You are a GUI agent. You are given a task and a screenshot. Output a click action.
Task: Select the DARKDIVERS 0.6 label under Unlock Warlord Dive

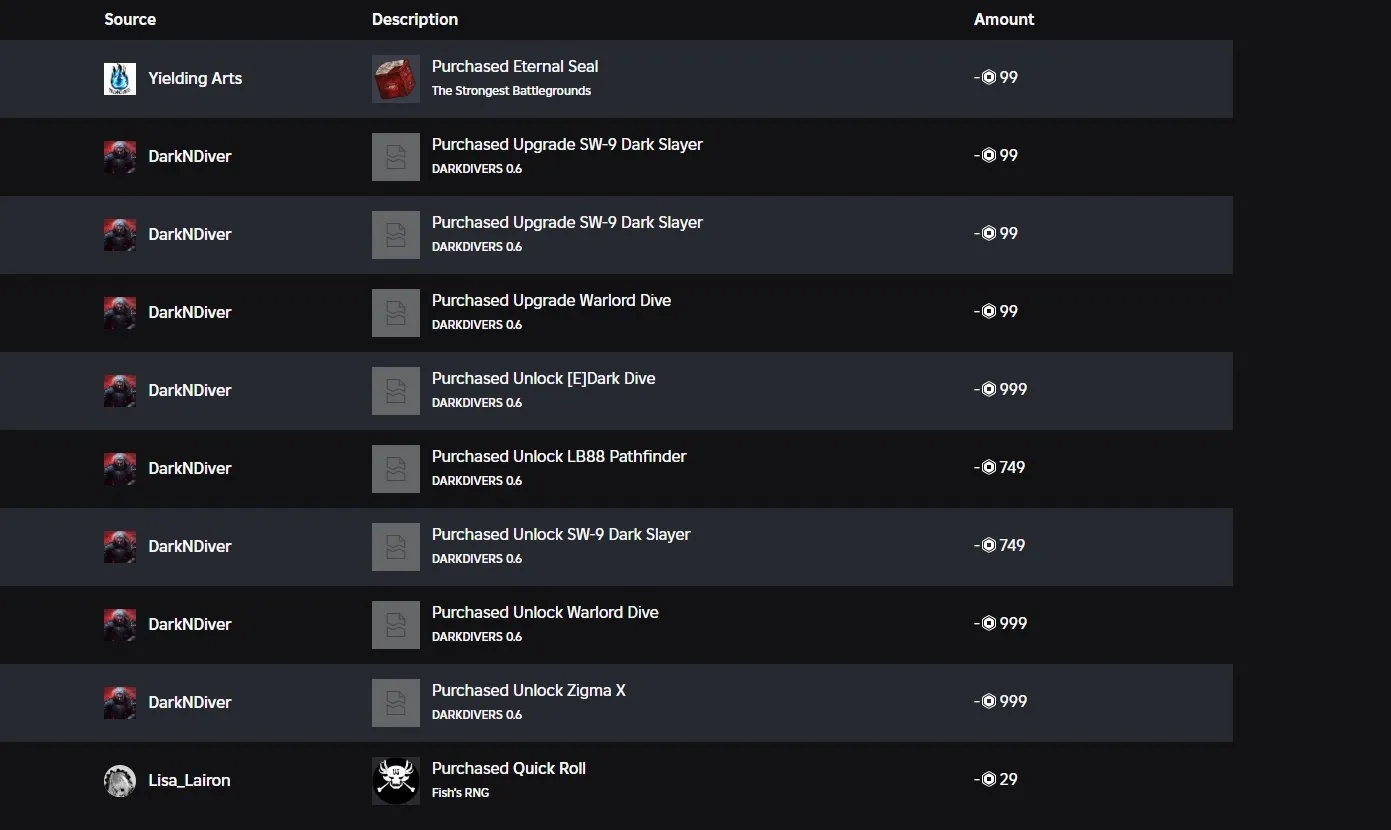point(477,636)
